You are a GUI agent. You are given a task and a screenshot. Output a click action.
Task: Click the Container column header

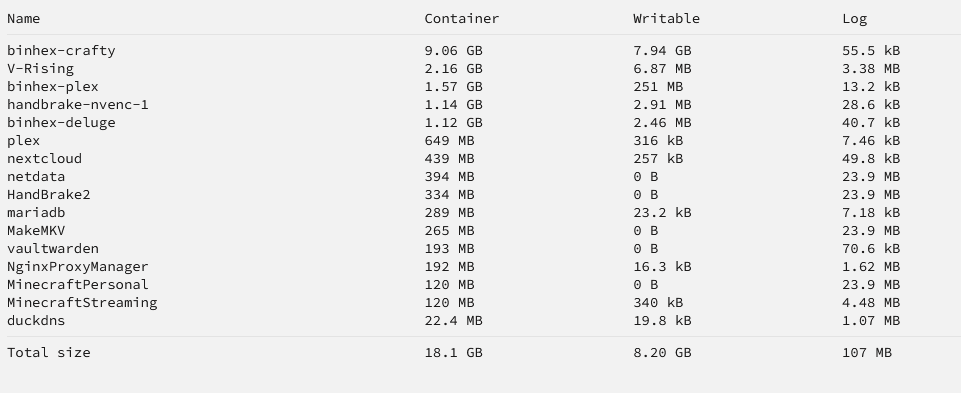pyautogui.click(x=462, y=18)
